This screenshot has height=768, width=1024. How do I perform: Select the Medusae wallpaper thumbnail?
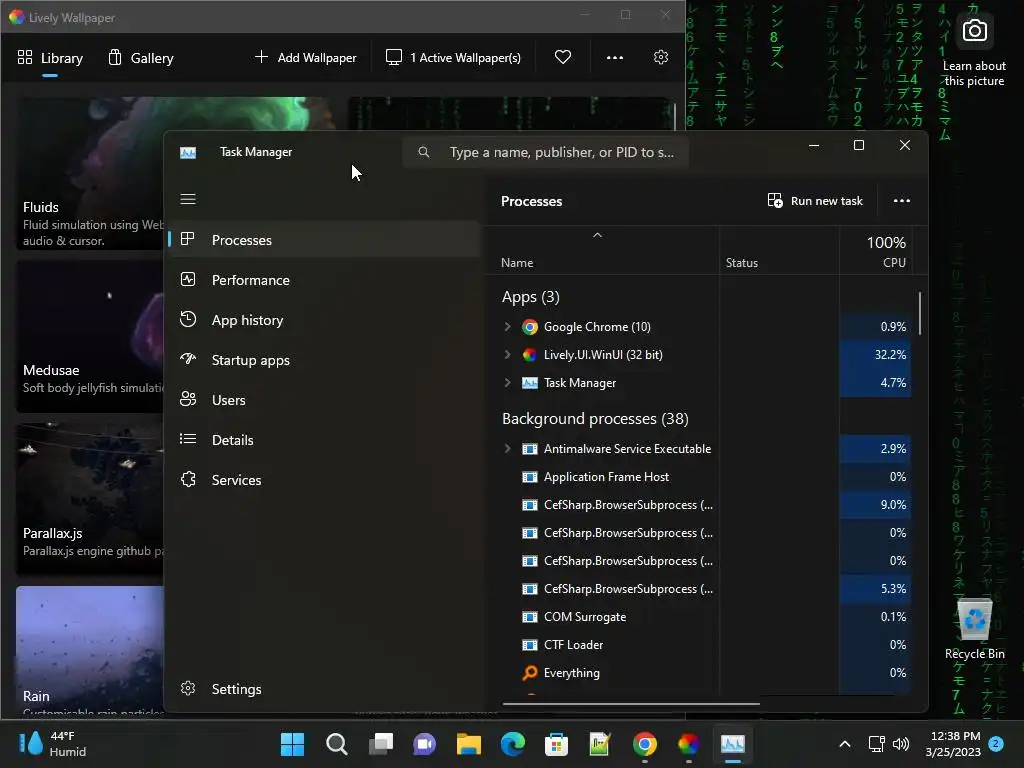coord(90,336)
